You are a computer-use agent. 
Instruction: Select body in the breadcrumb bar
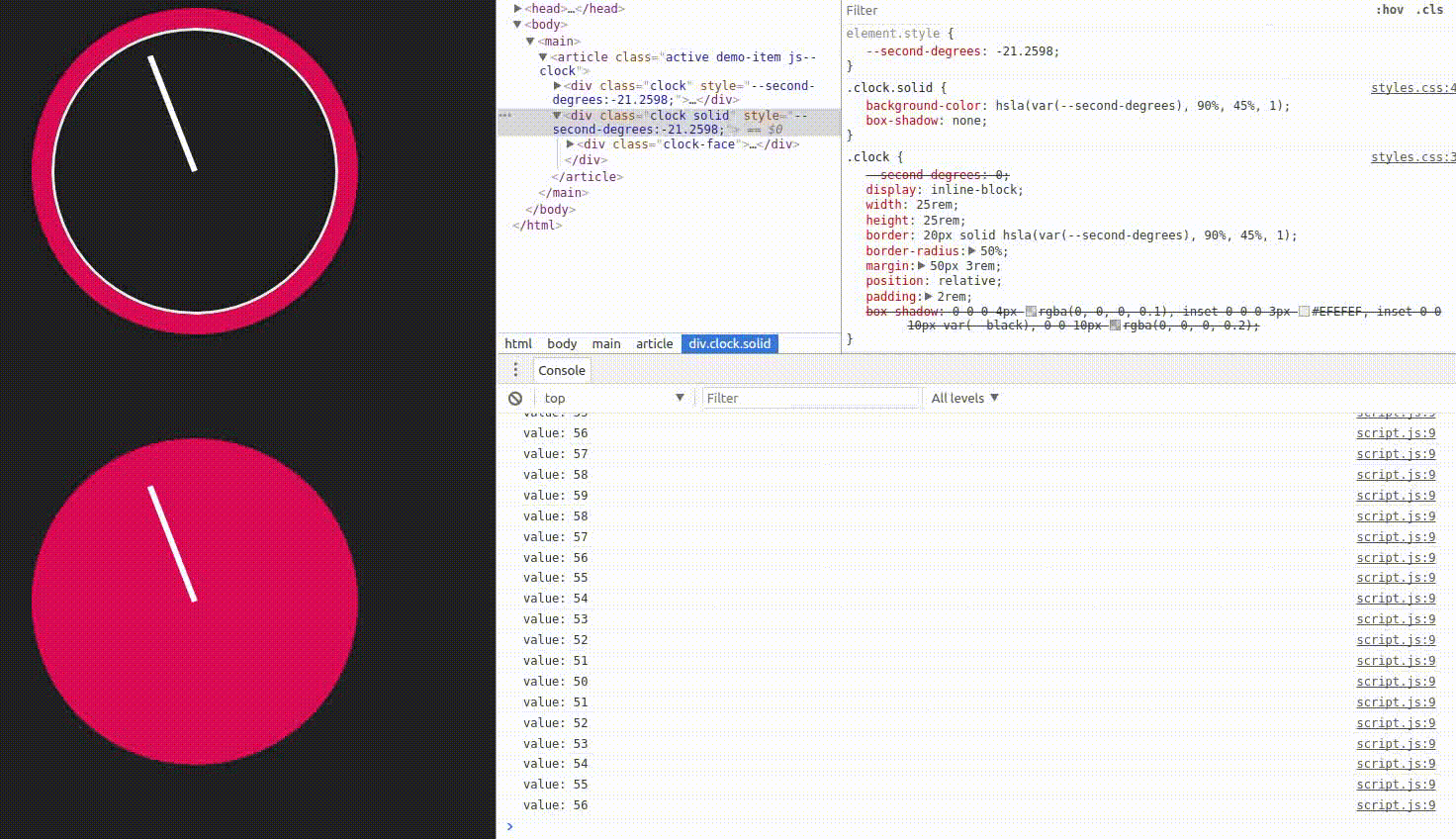pyautogui.click(x=562, y=343)
